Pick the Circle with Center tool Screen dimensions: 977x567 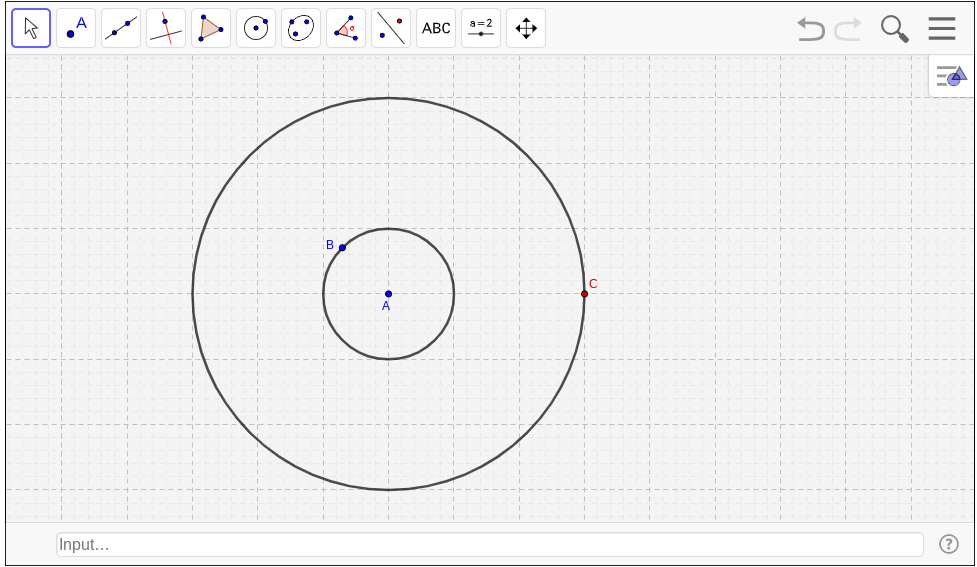256,28
